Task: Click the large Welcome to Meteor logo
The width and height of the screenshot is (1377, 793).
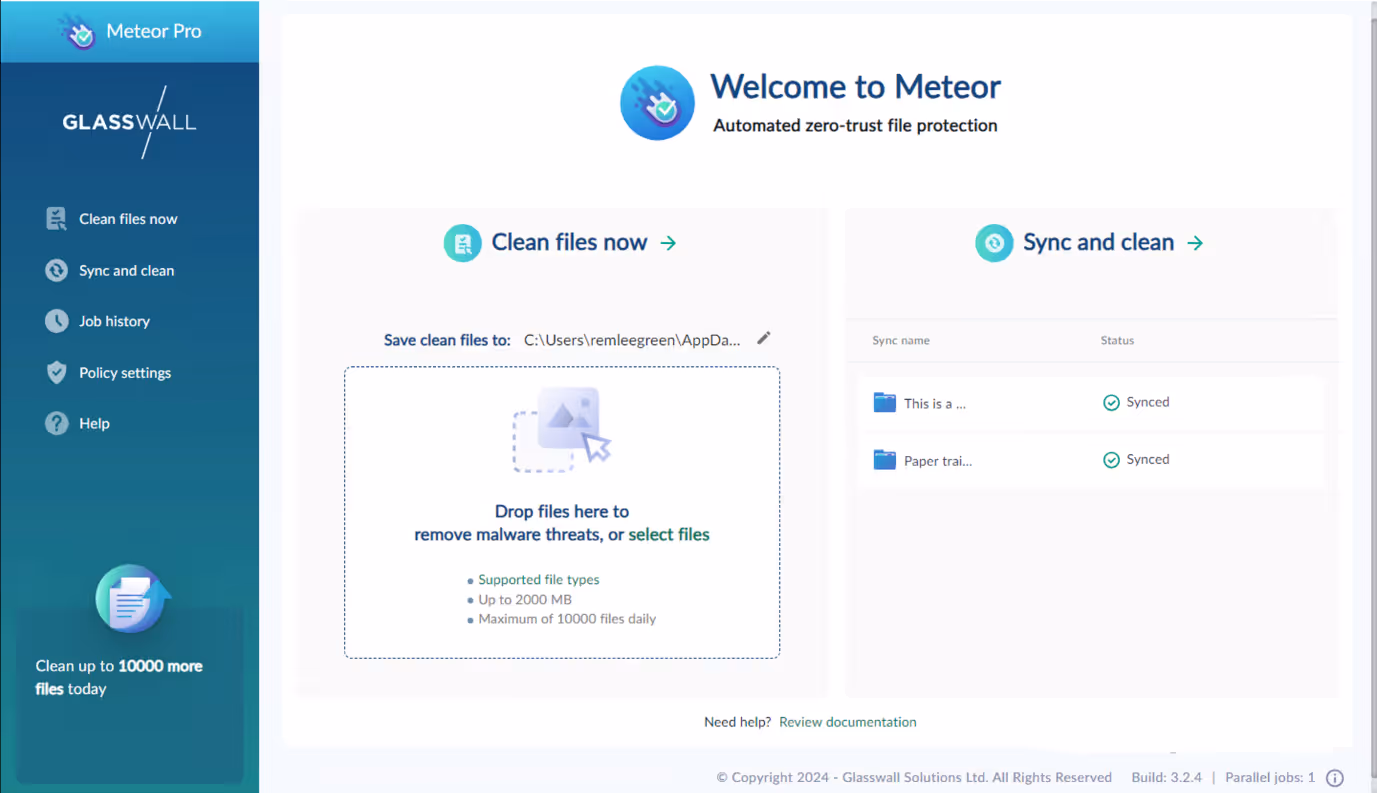Action: (x=657, y=103)
